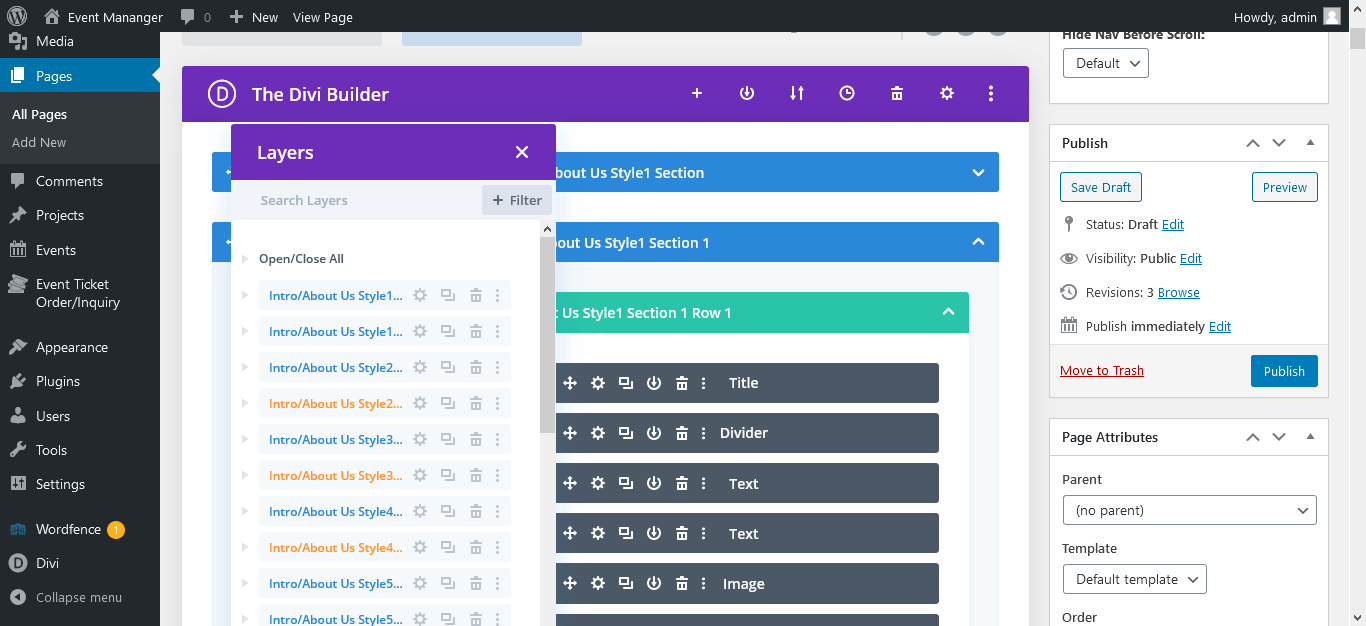Screen dimensions: 1366x626
Task: Duplicate the Divider module
Action: coord(626,433)
